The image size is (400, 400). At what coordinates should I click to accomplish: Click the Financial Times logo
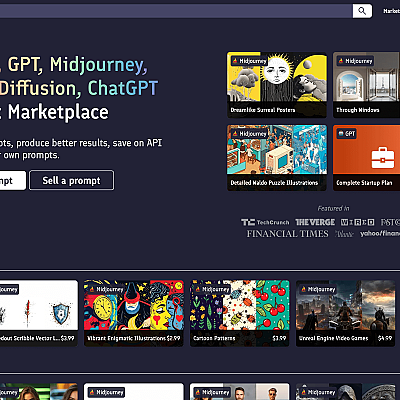[288, 234]
